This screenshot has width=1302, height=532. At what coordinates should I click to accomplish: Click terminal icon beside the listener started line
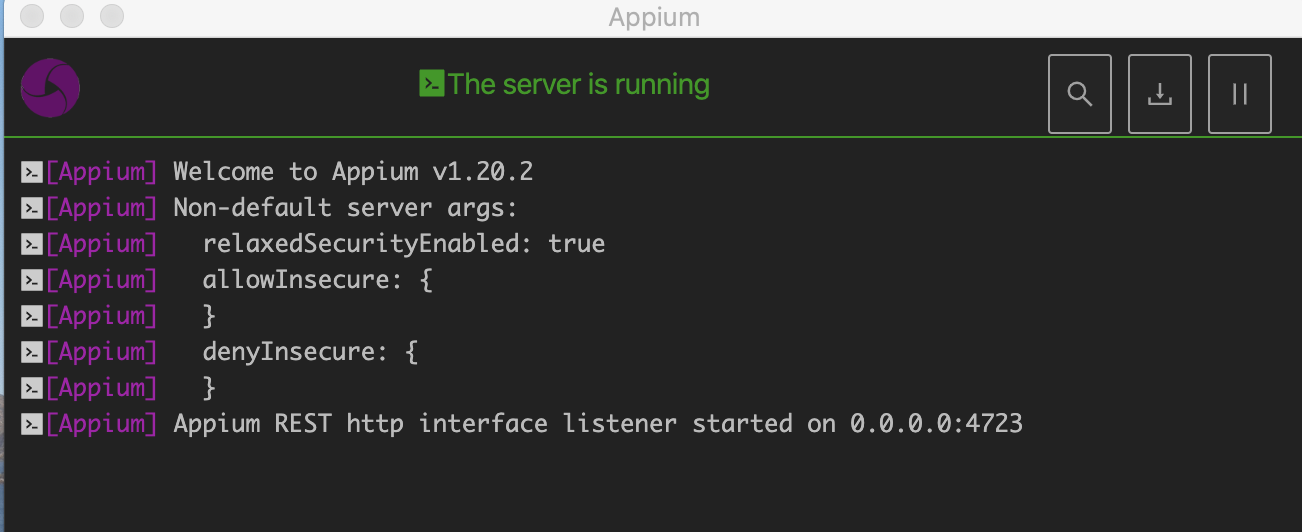[x=31, y=424]
